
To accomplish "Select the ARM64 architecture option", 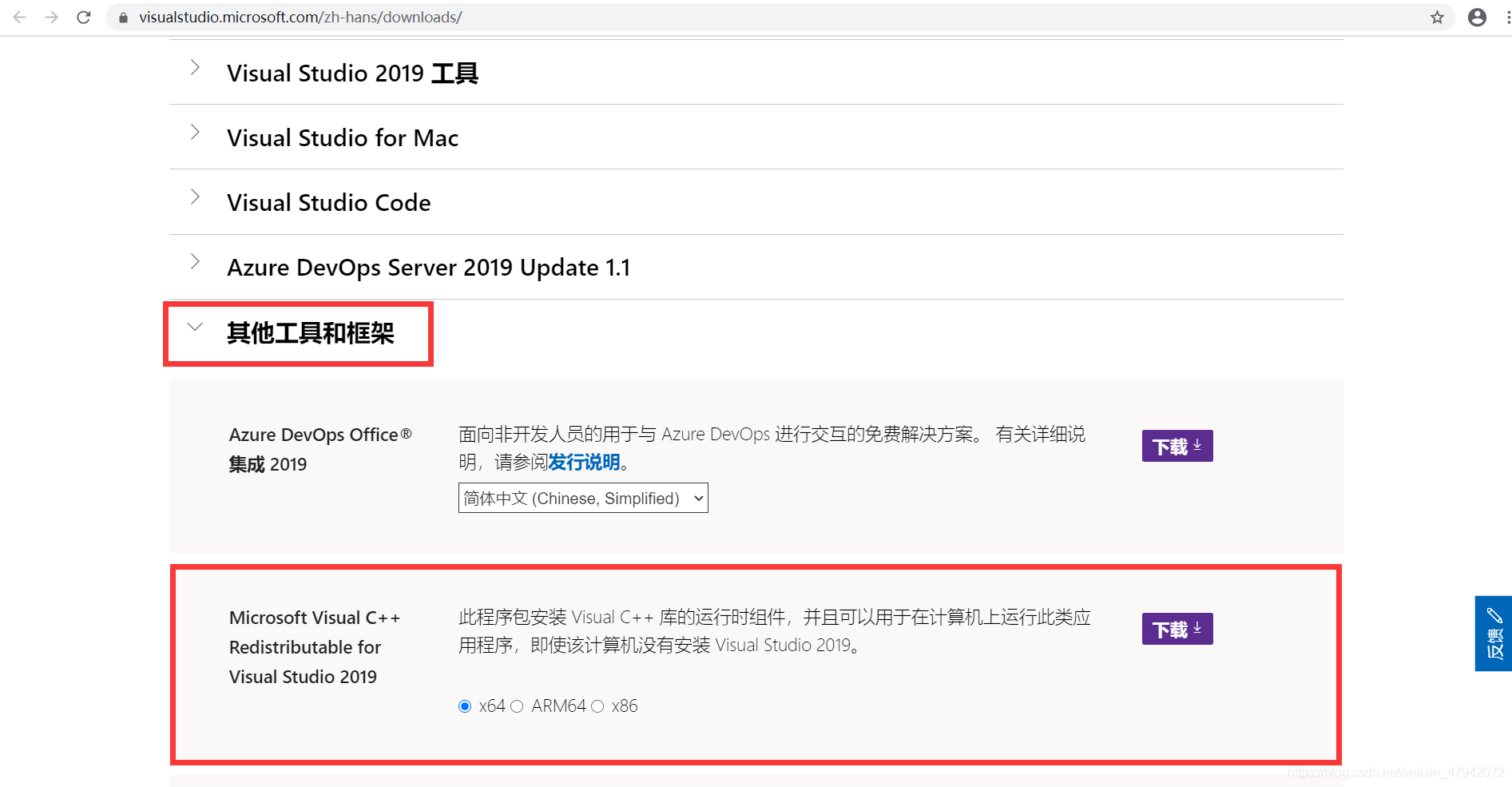I will click(x=517, y=706).
